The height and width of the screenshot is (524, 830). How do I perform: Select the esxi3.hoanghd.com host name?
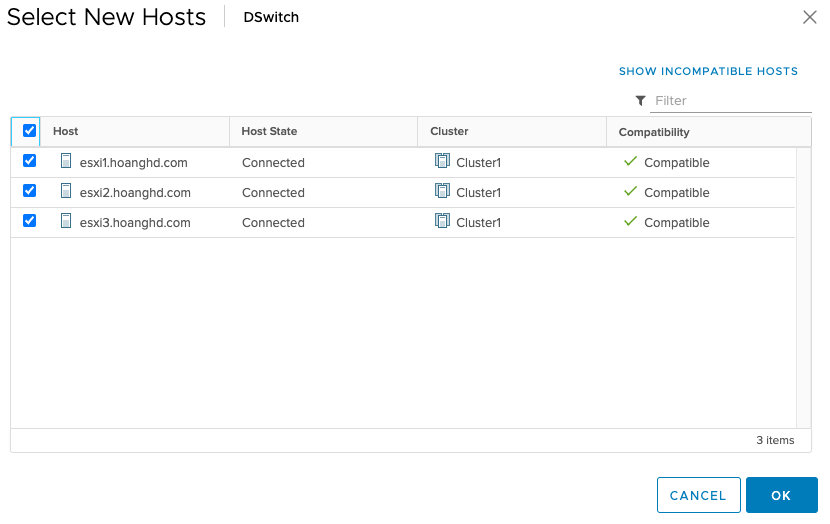[x=135, y=223]
